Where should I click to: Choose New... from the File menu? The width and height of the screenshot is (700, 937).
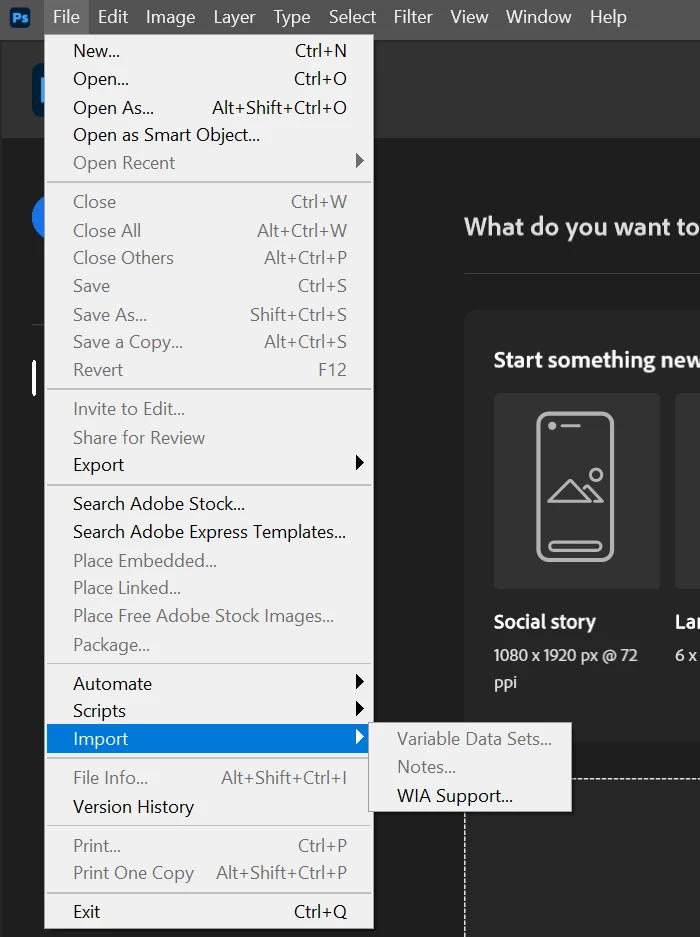click(209, 51)
